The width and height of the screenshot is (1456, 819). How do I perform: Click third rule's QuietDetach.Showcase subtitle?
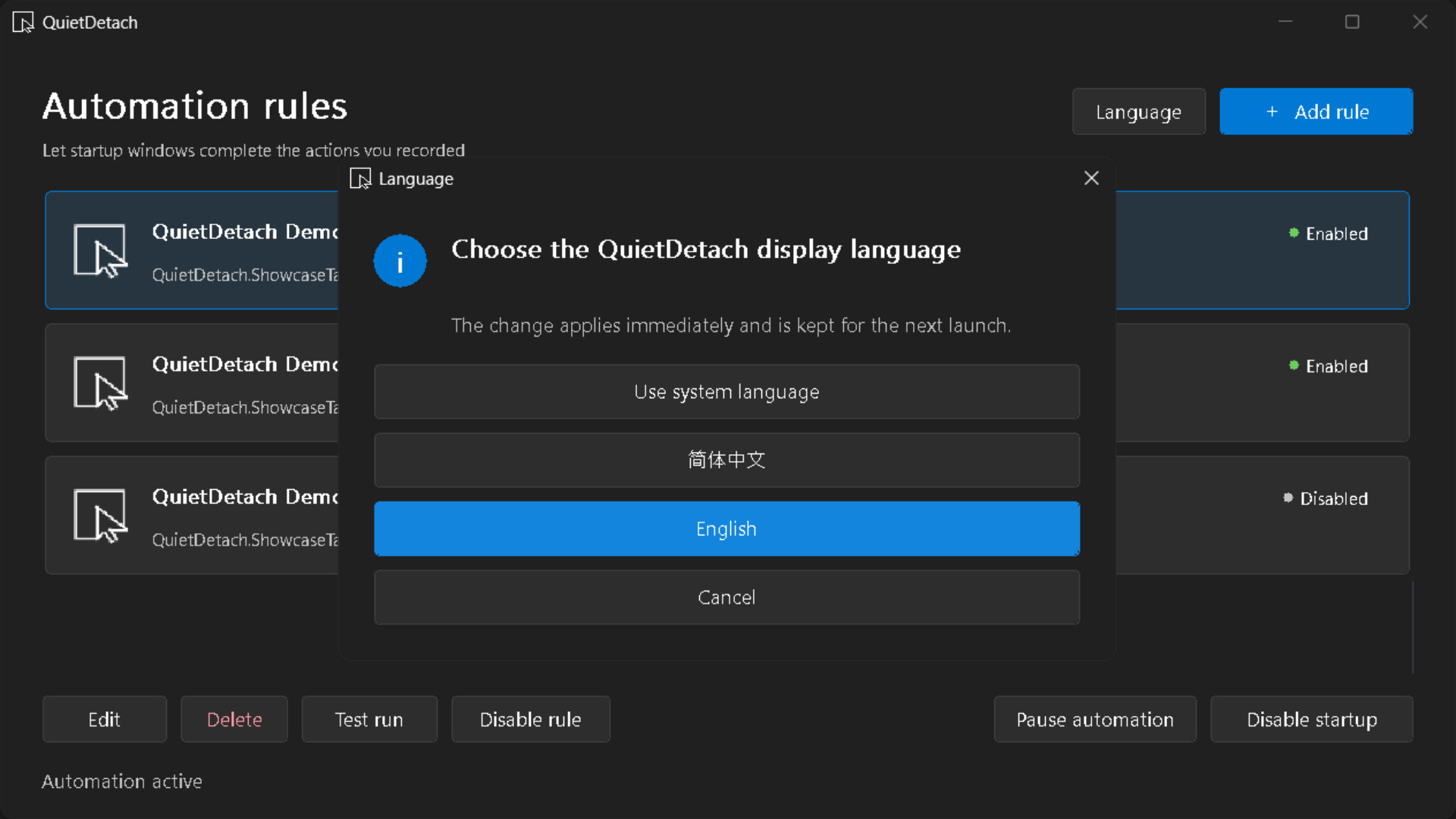point(244,540)
